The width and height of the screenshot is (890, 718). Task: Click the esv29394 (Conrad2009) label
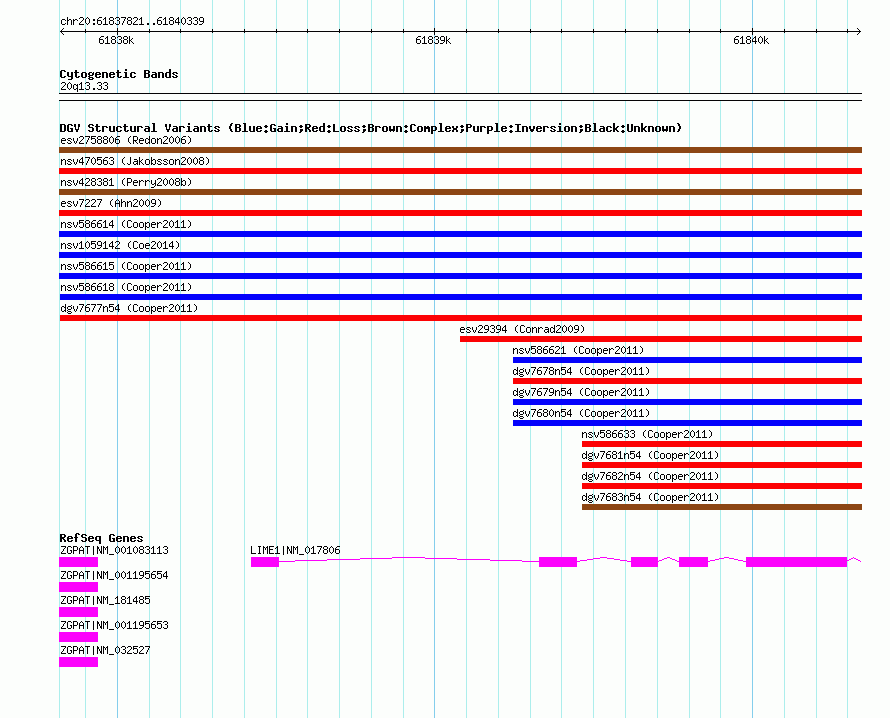coord(522,329)
